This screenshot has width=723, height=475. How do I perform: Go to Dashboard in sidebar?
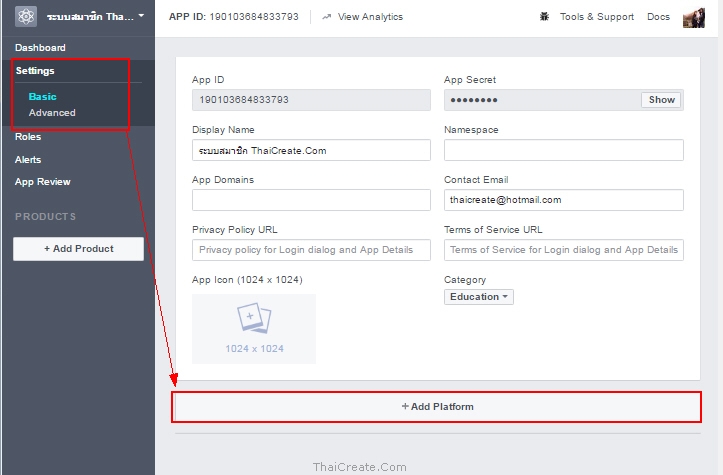pyautogui.click(x=40, y=48)
